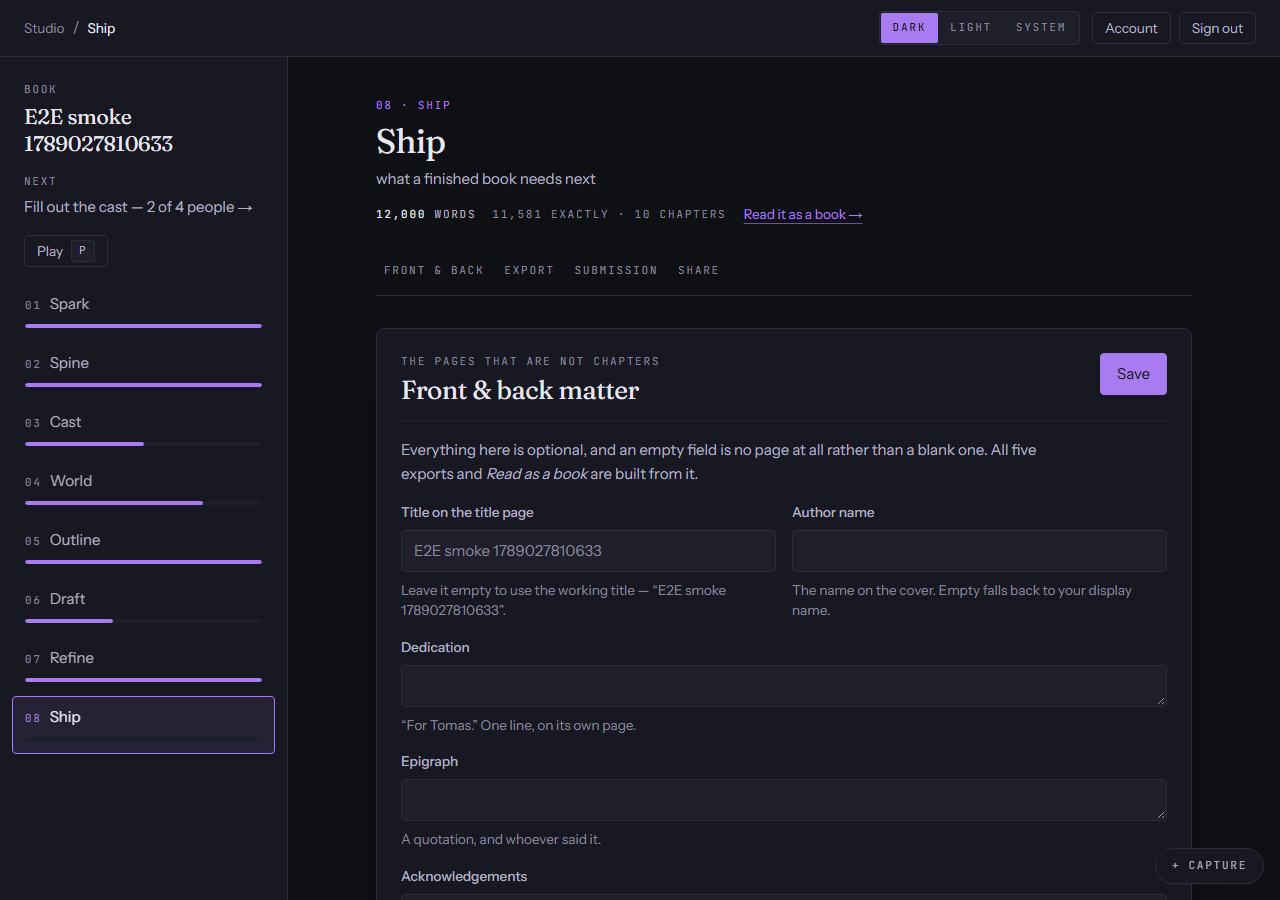Click into the Epigraph text area
1280x900 pixels.
click(784, 800)
